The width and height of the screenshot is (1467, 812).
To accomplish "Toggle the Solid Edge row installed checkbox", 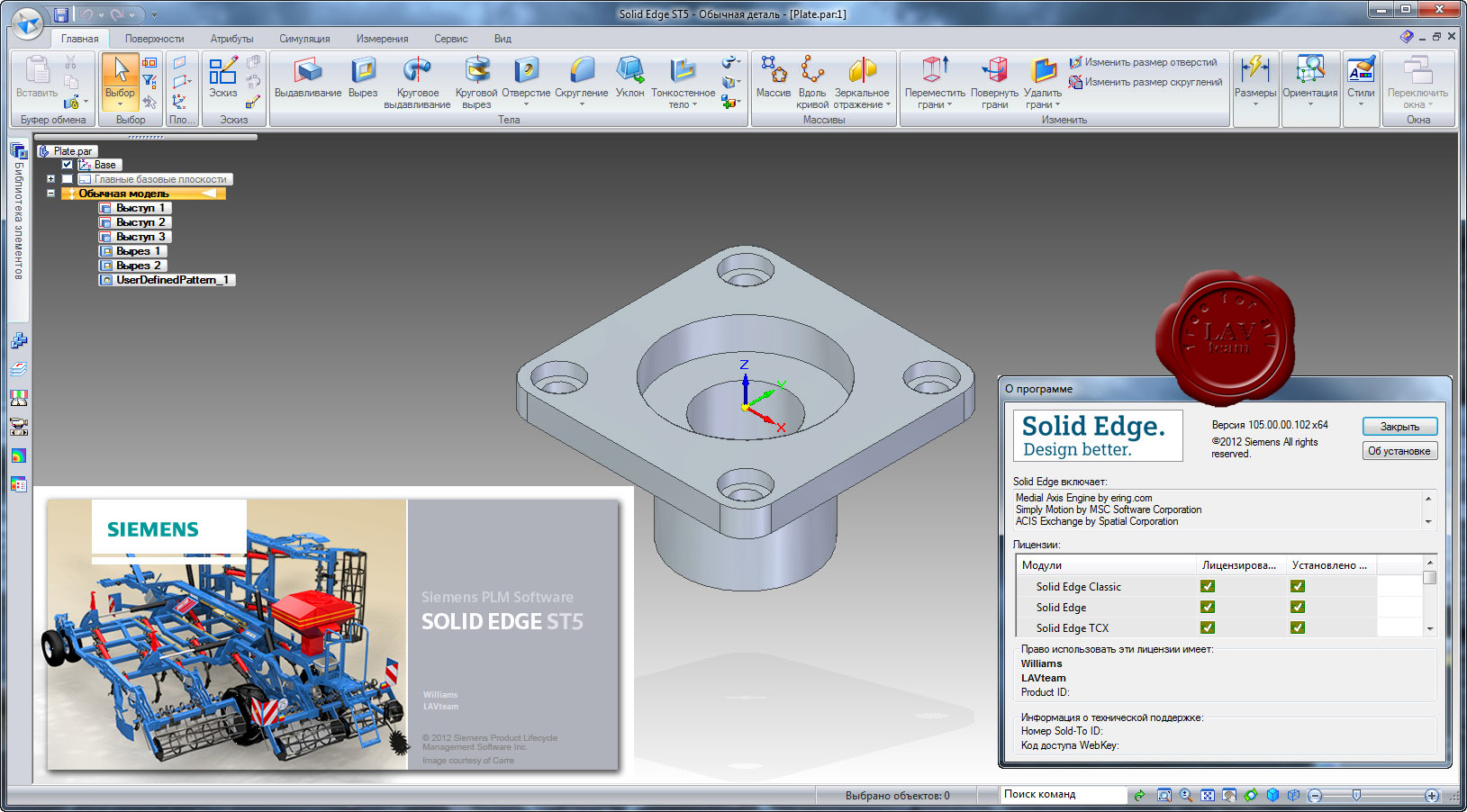I will coord(1298,607).
